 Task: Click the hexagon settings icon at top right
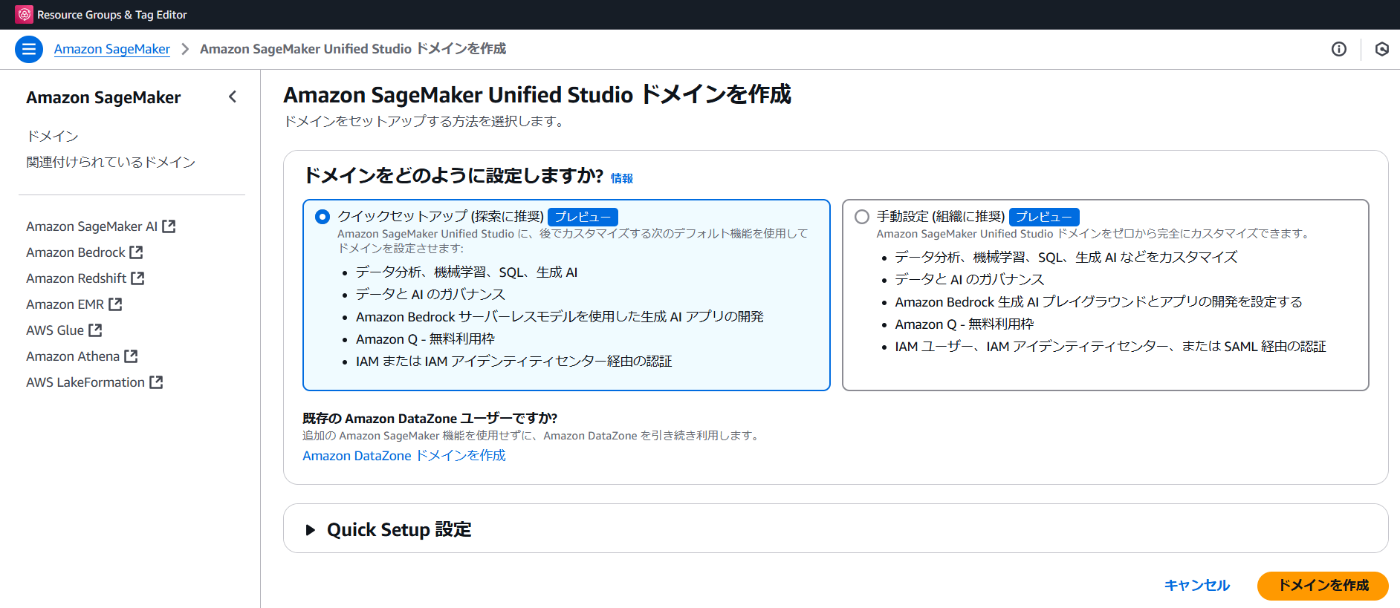pos(1382,49)
